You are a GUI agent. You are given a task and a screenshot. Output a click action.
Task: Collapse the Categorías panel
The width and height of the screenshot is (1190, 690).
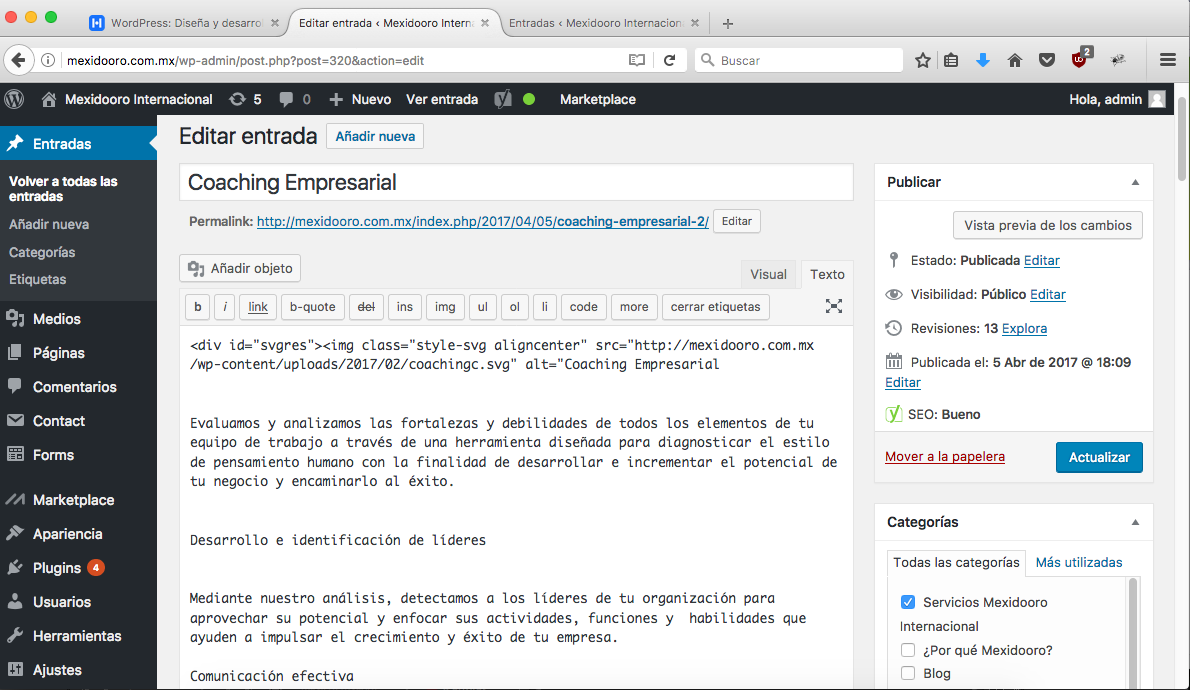pyautogui.click(x=1135, y=522)
